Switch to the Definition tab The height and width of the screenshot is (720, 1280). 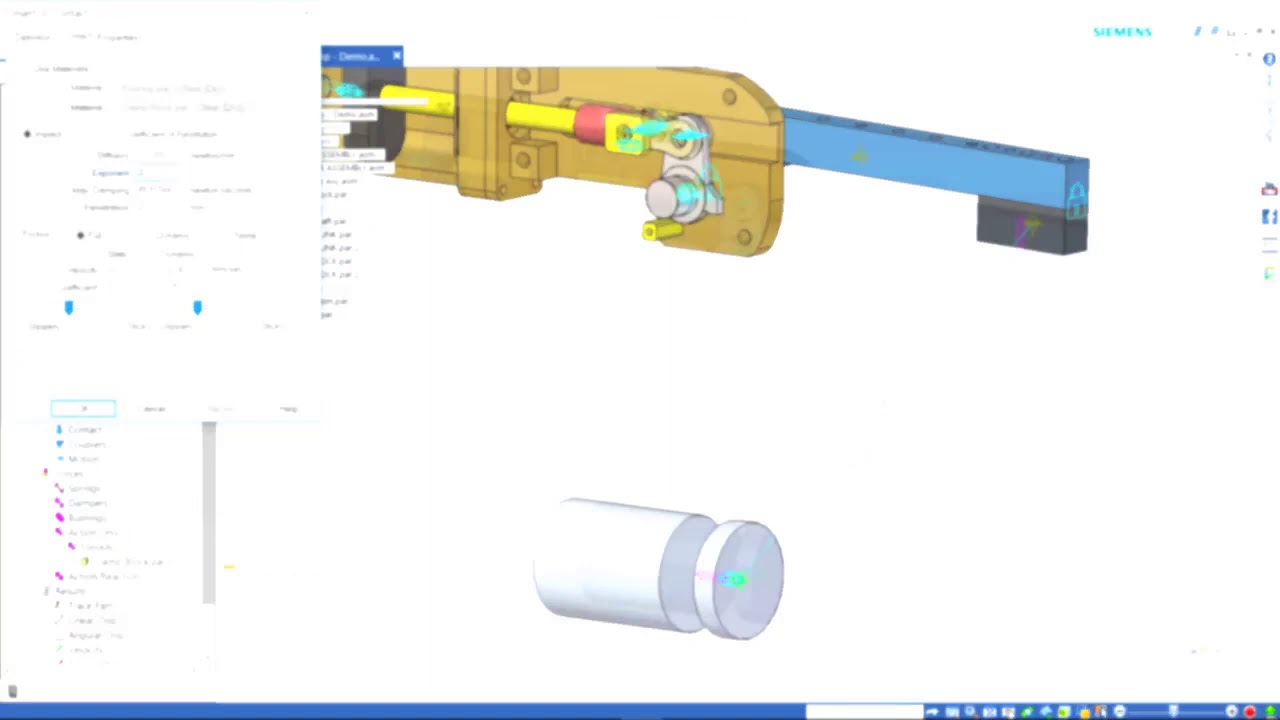33,37
